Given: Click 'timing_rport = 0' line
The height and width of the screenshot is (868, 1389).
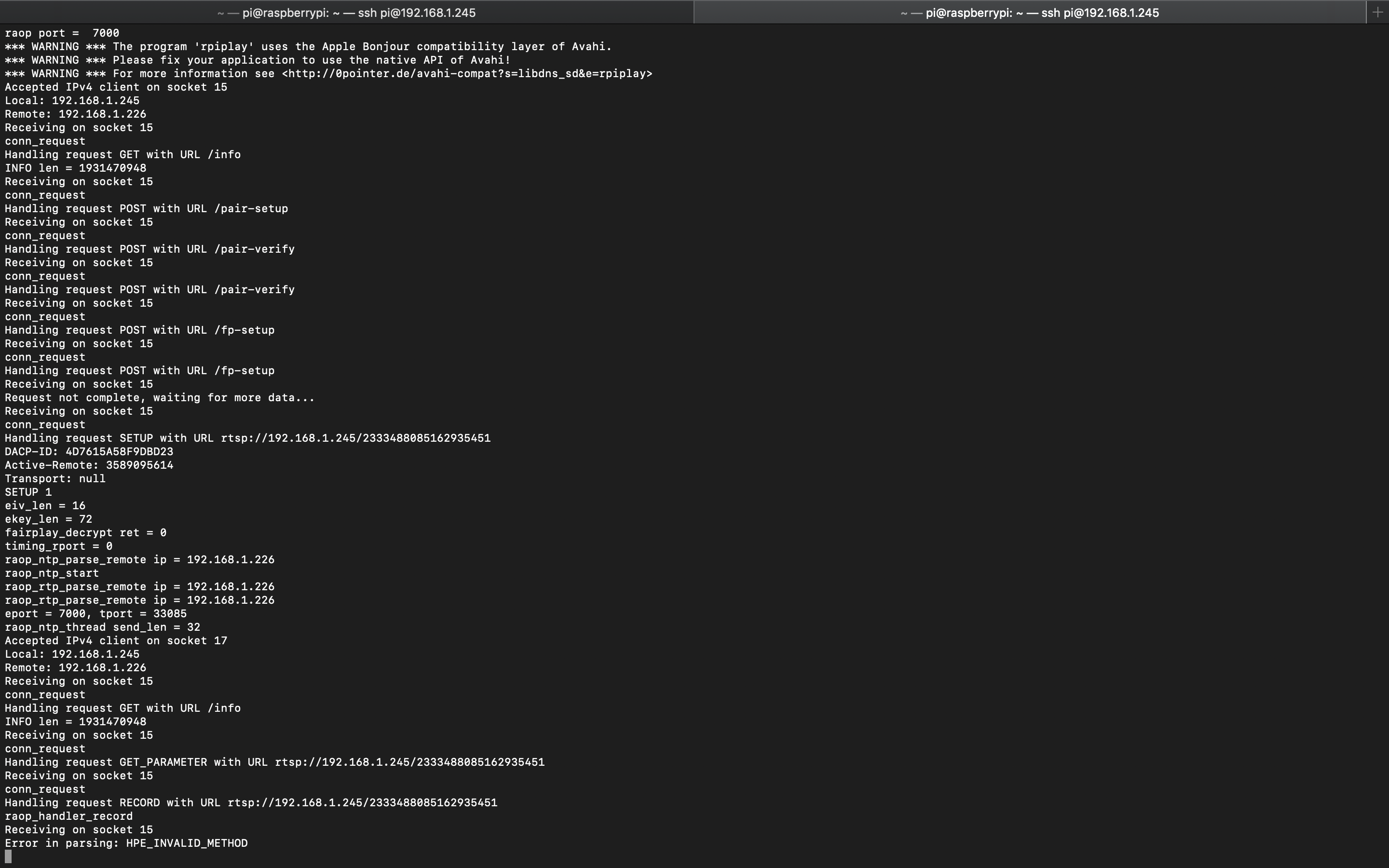Looking at the screenshot, I should click(58, 546).
